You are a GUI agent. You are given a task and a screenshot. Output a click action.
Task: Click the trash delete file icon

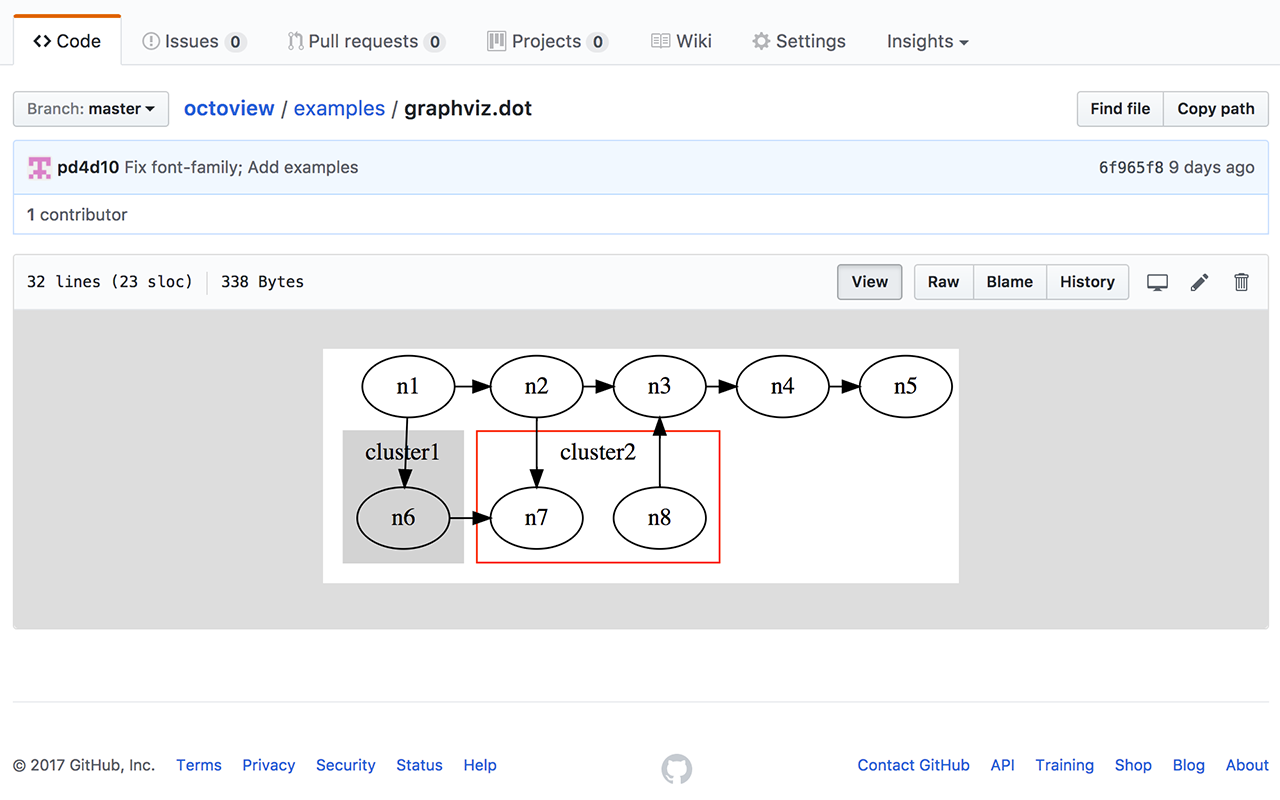1241,282
